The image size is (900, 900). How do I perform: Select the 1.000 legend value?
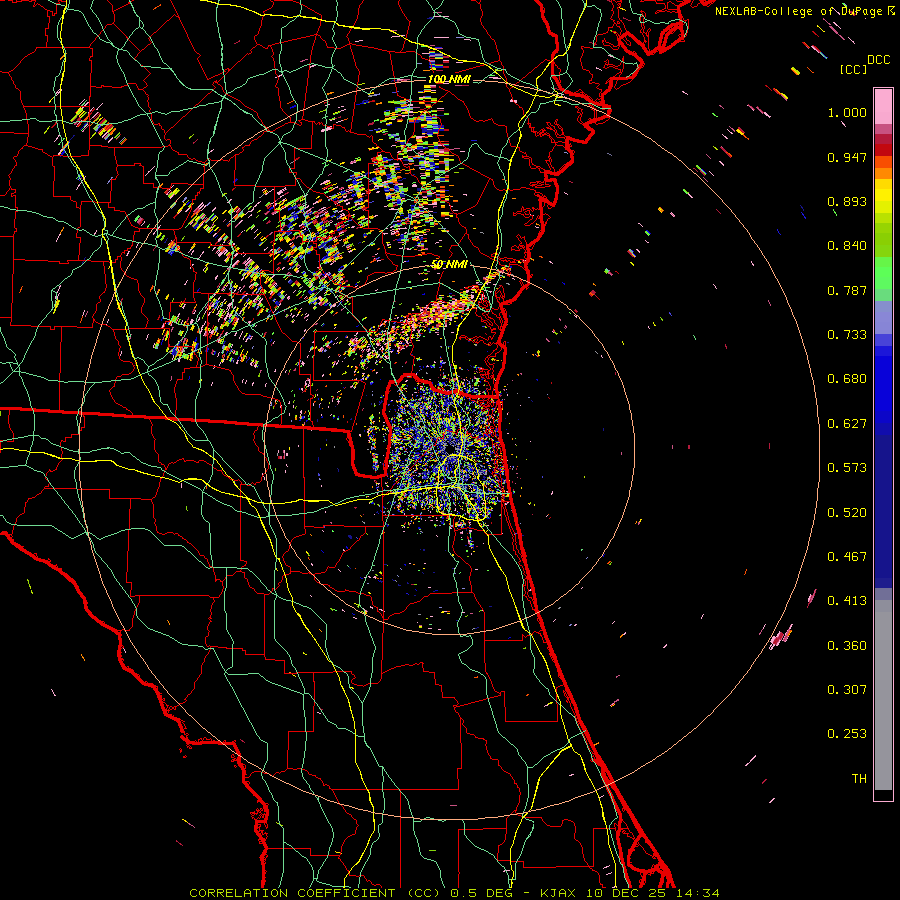pyautogui.click(x=847, y=112)
